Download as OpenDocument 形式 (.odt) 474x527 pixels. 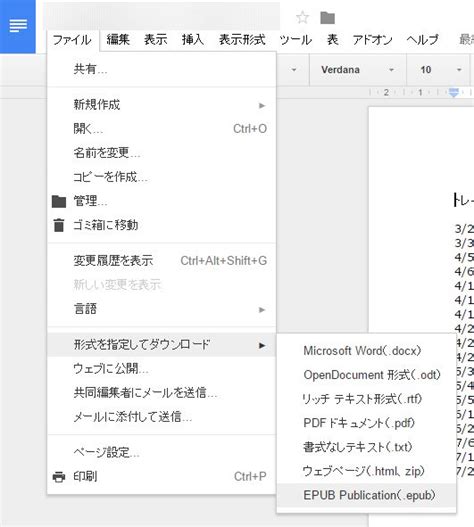366,375
